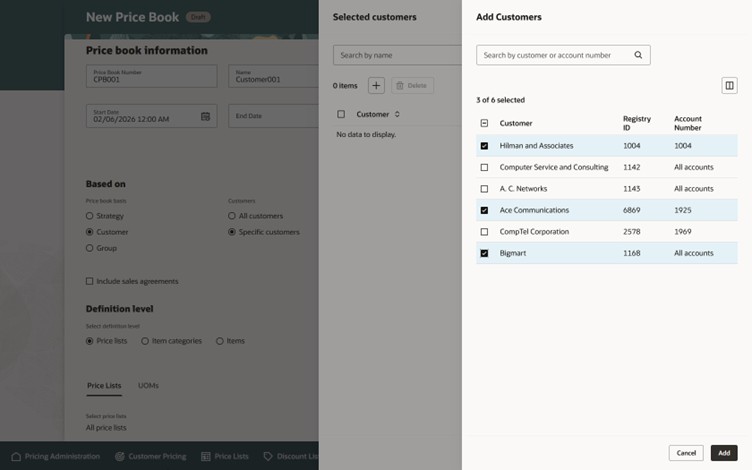Click the End Date field

point(273,116)
